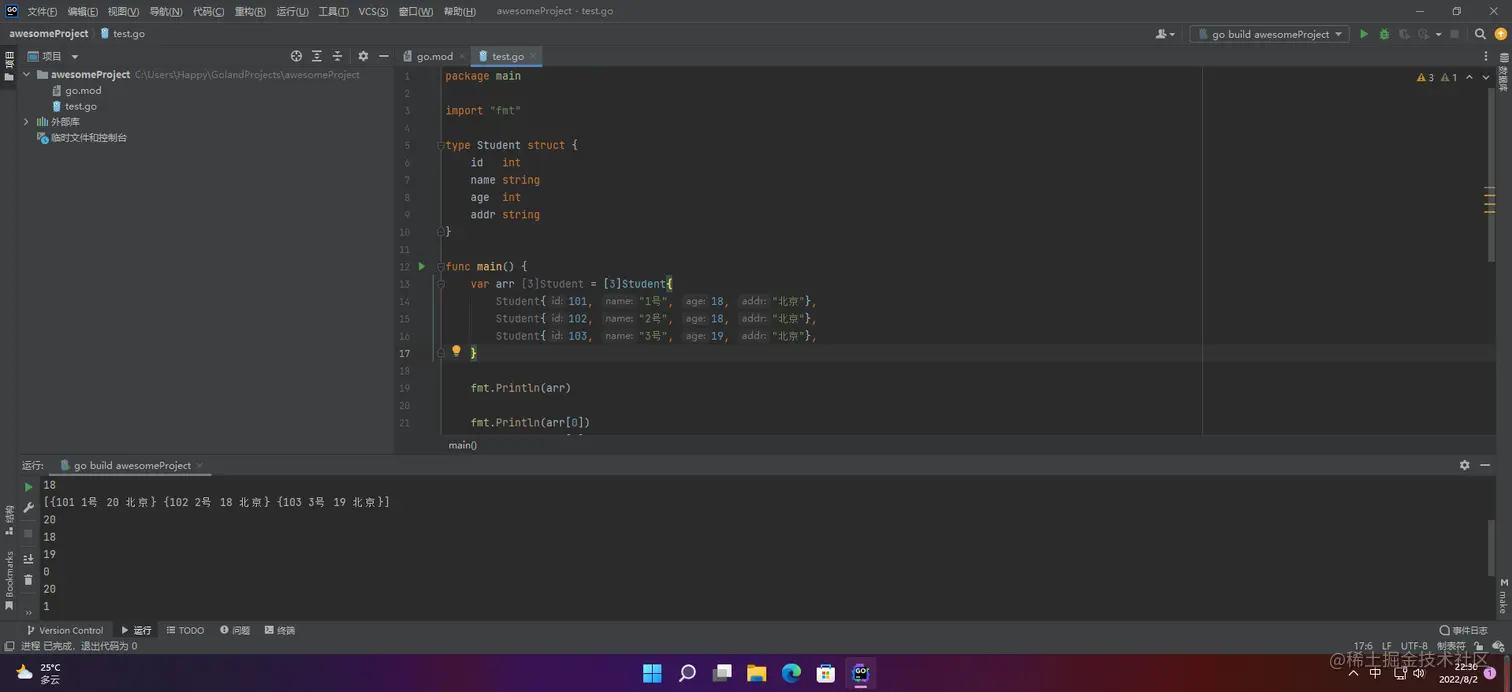Open the VCS(S) menu
1512x692 pixels.
tap(373, 11)
